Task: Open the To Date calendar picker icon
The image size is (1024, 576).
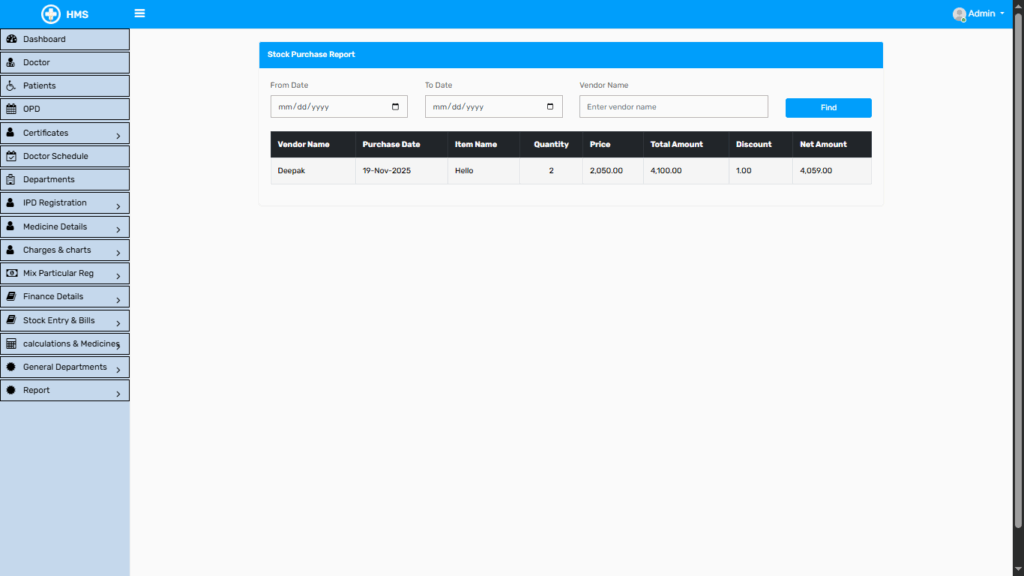Action: (550, 107)
